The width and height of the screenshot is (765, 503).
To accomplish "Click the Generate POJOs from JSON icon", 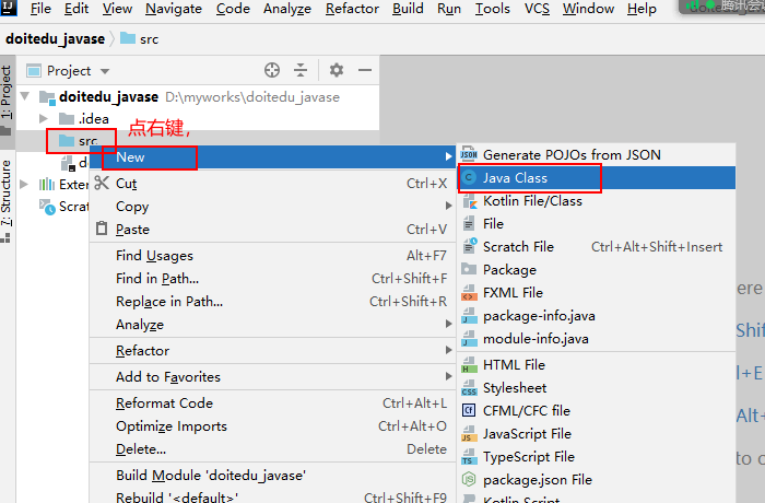I will click(469, 155).
